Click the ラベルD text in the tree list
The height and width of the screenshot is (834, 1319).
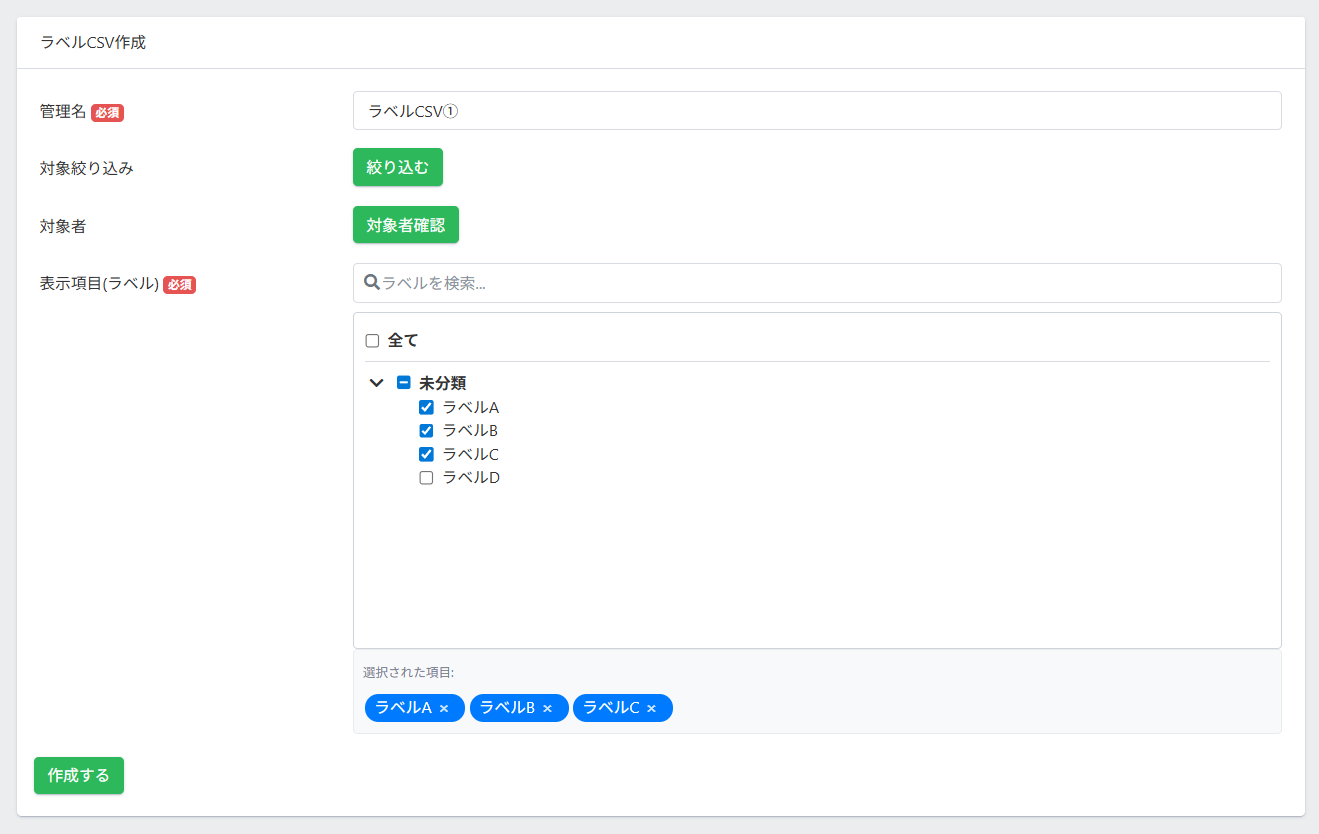(x=471, y=478)
